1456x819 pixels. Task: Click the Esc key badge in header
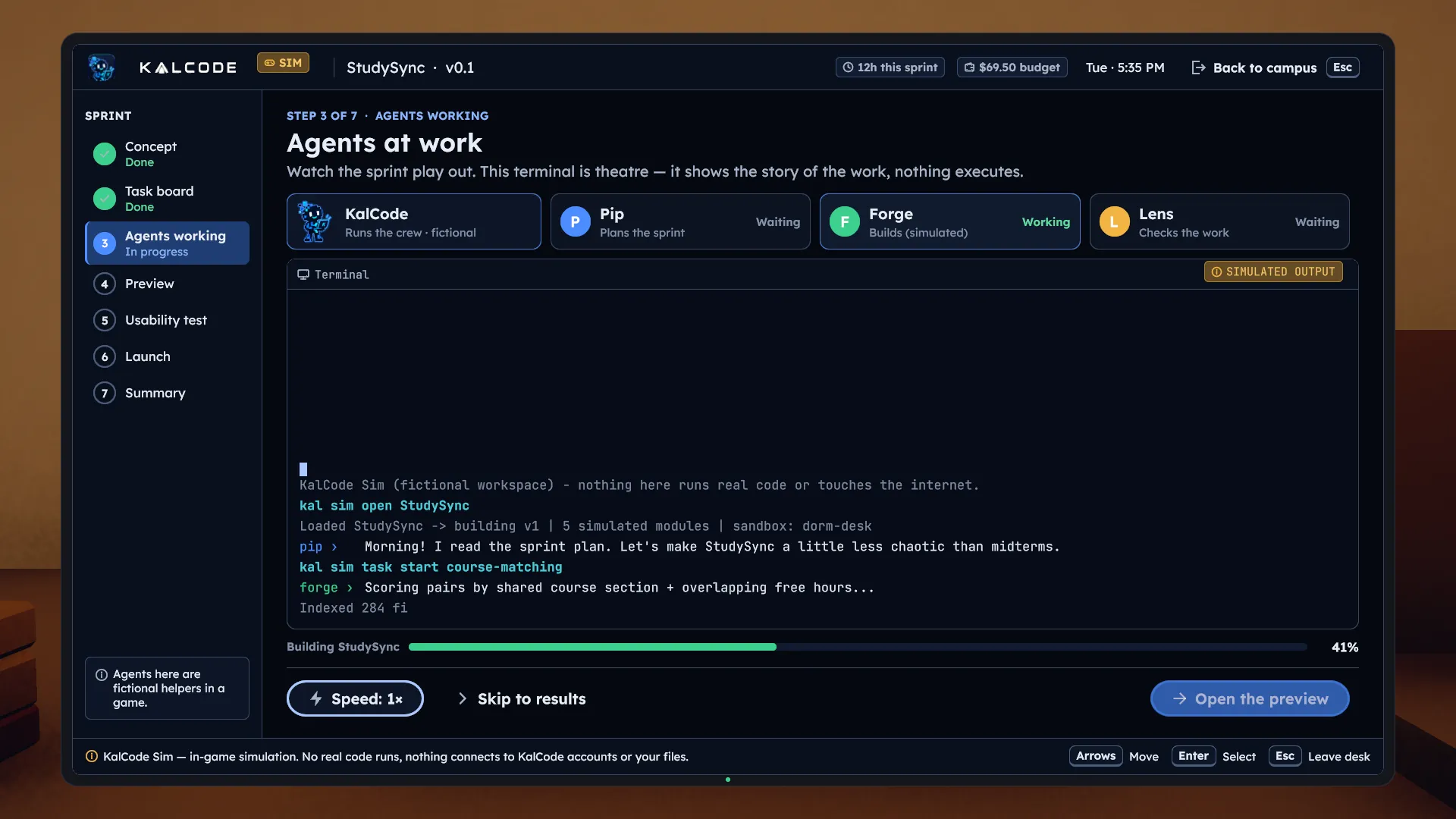point(1342,67)
